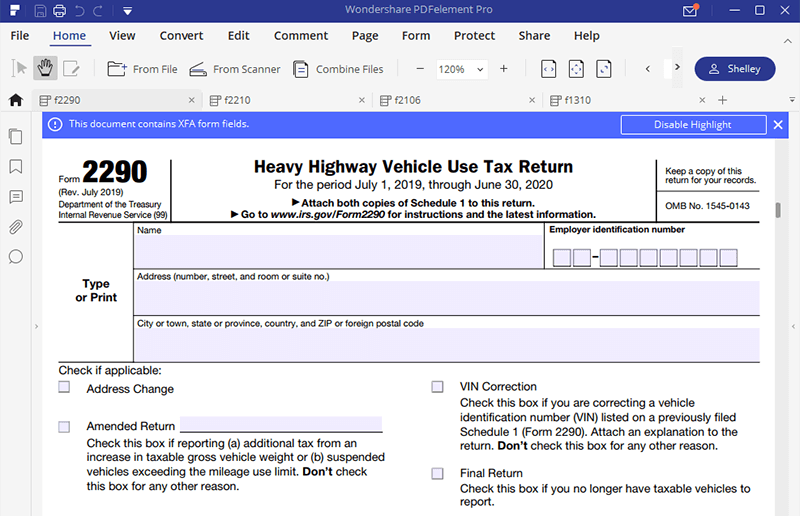Open the 120% zoom level dropdown
Screen dimensions: 800x516
pos(461,69)
